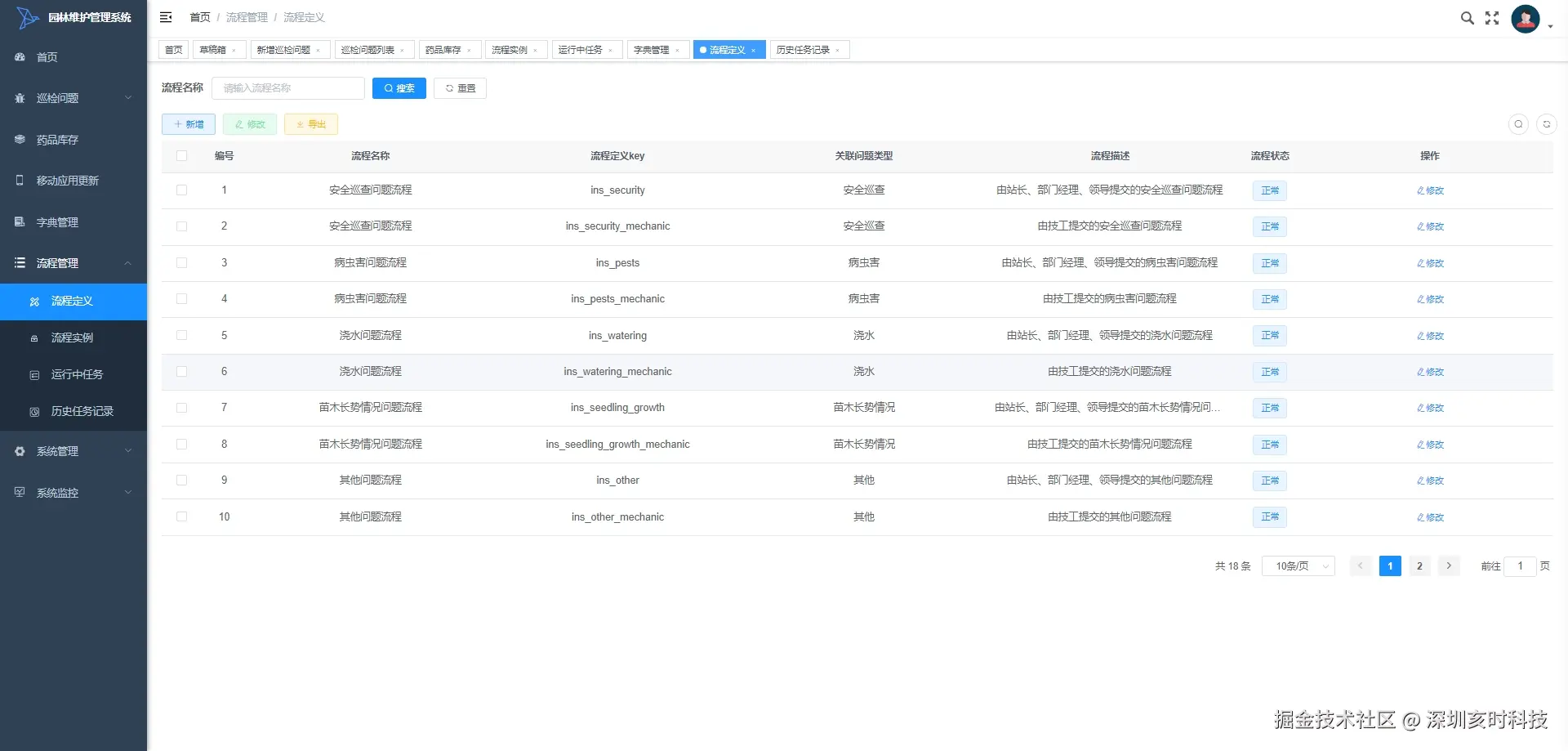
Task: Select 流程定义 in the sidebar
Action: [x=73, y=302]
